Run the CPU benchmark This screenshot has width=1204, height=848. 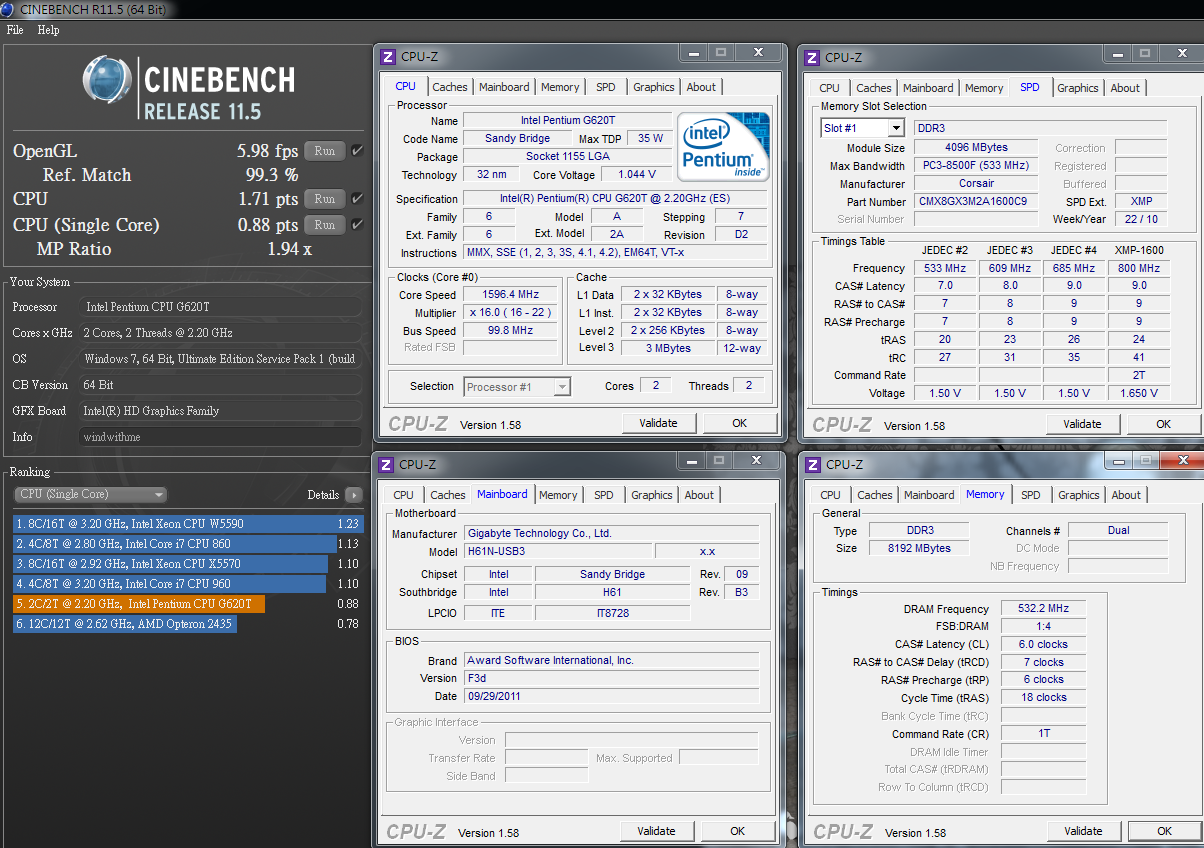point(325,199)
